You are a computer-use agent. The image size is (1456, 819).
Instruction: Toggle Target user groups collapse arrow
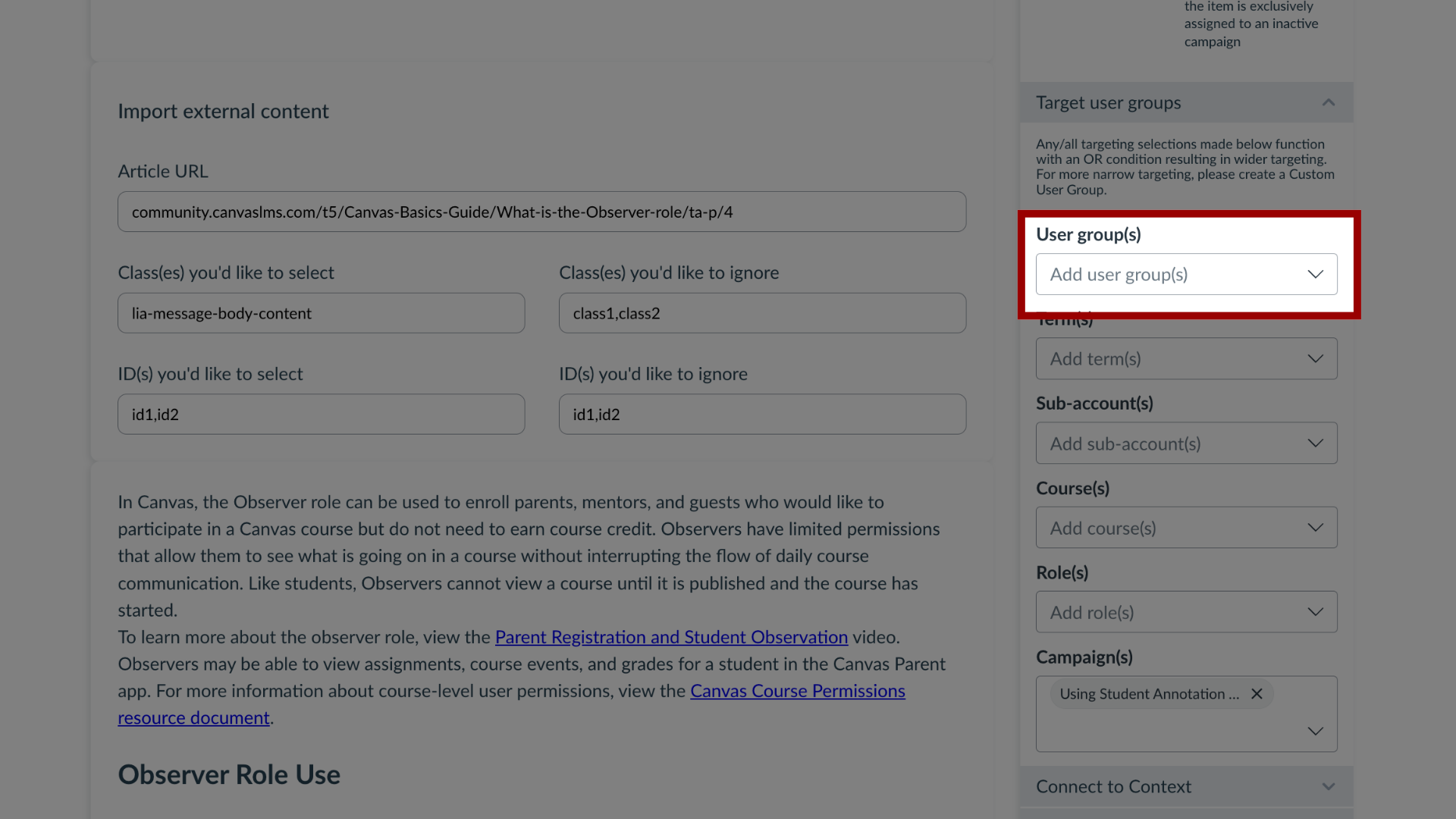pyautogui.click(x=1329, y=102)
